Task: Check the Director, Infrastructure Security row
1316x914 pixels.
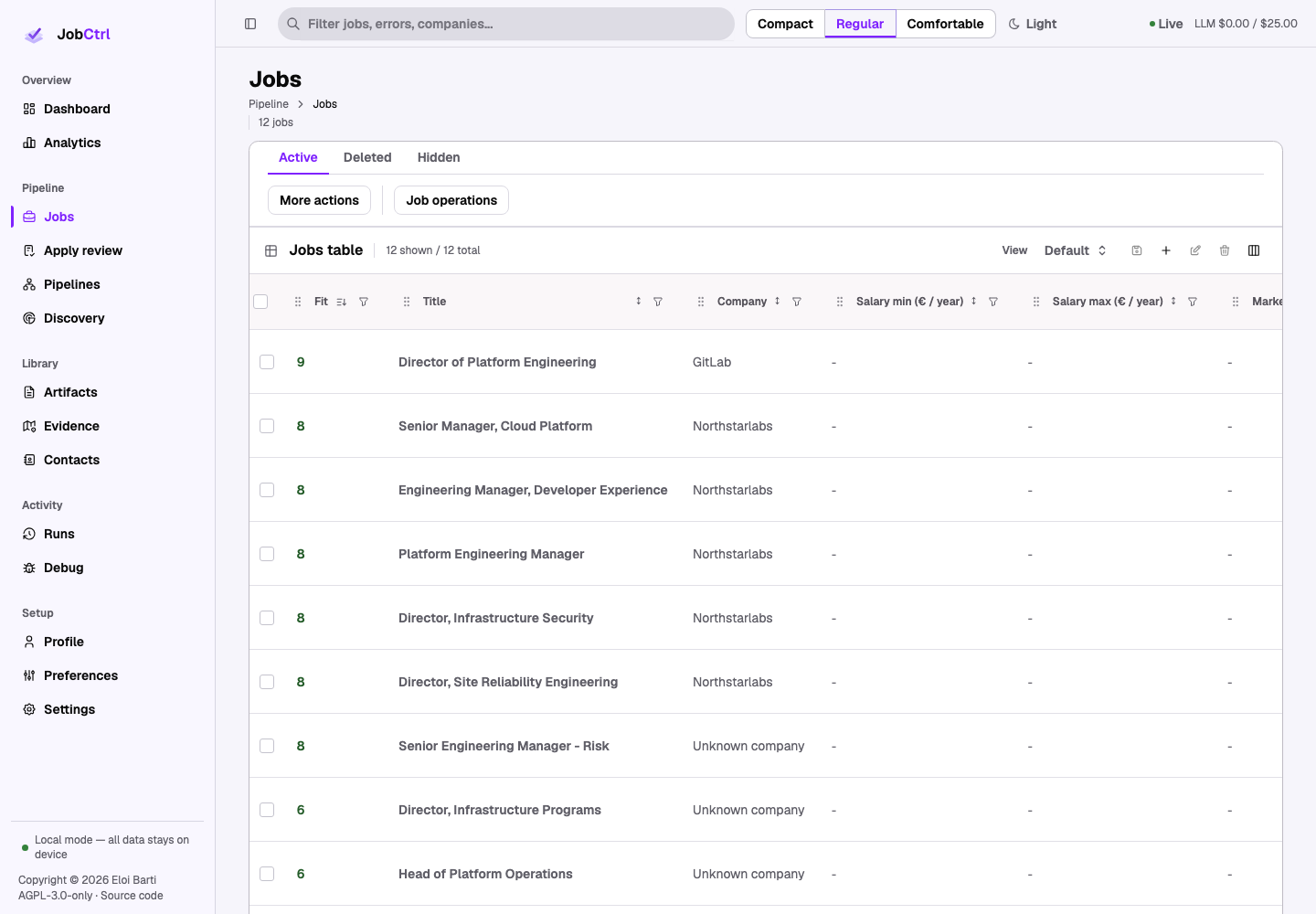Action: click(267, 618)
